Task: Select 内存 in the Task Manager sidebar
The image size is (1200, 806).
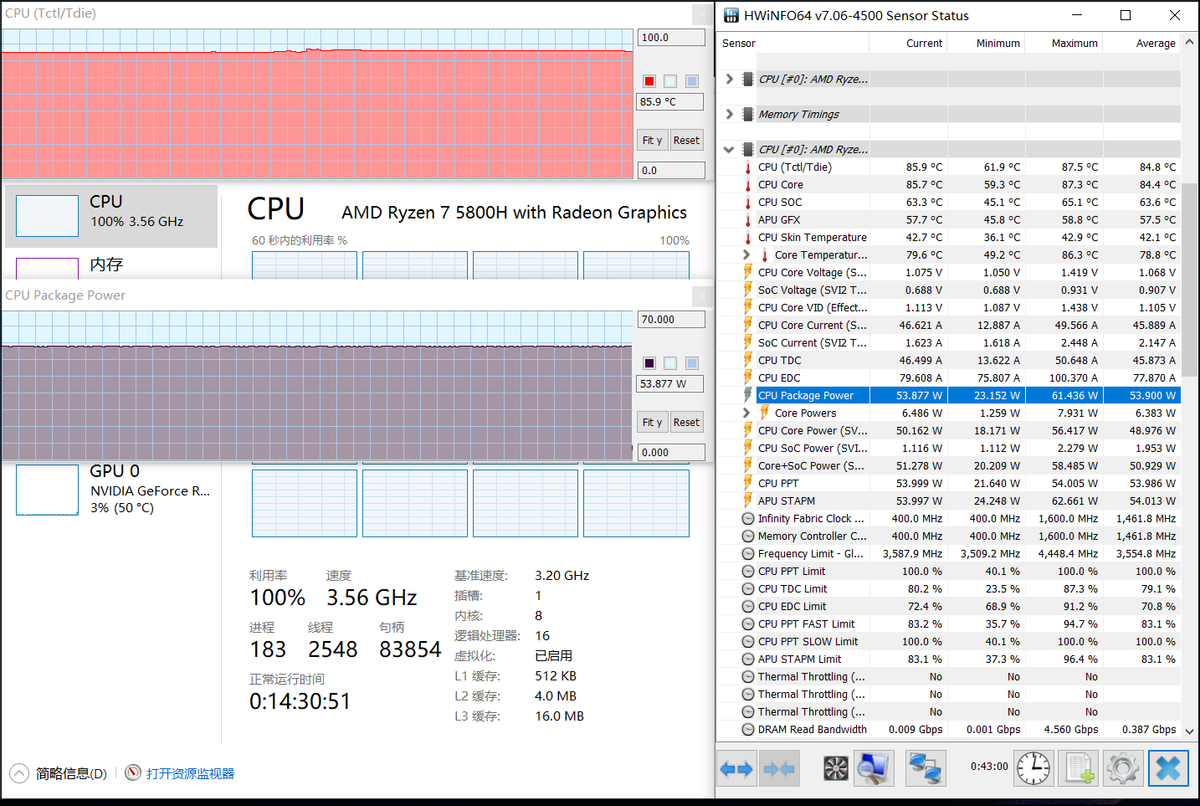Action: pyautogui.click(x=111, y=265)
